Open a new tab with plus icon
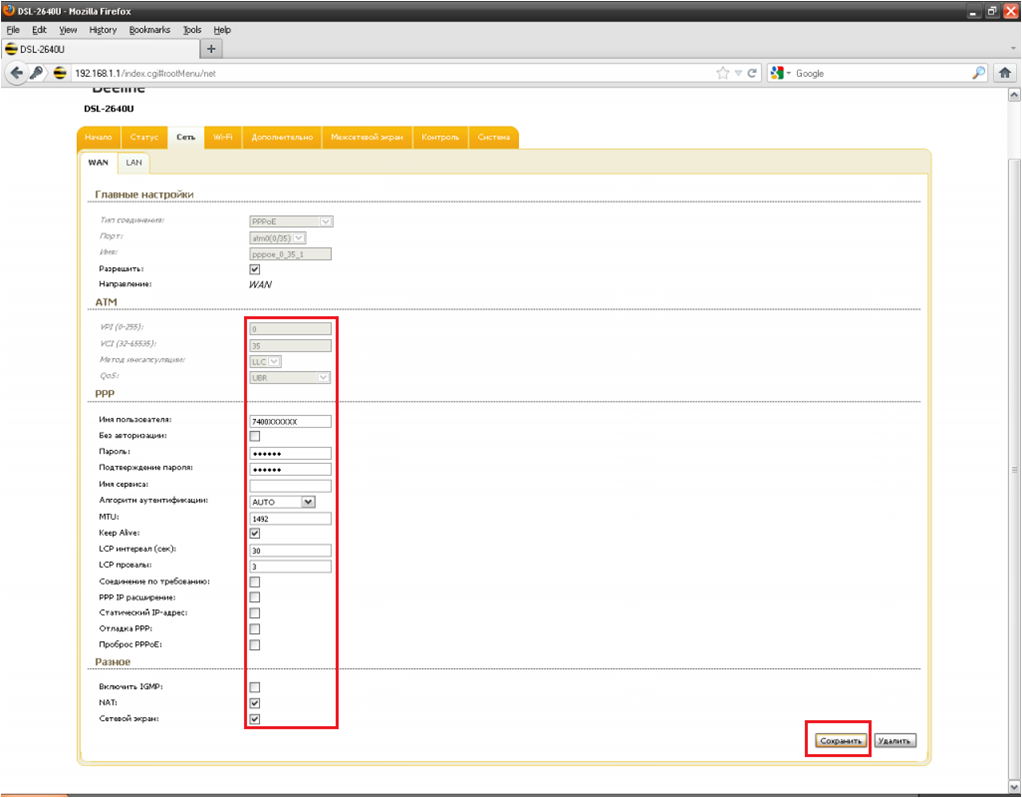The height and width of the screenshot is (798, 1022). [211, 49]
